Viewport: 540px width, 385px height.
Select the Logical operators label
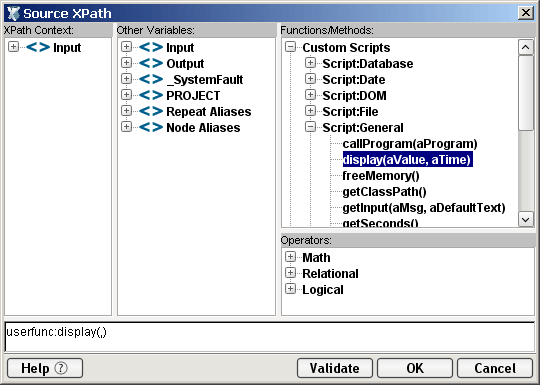pos(323,290)
